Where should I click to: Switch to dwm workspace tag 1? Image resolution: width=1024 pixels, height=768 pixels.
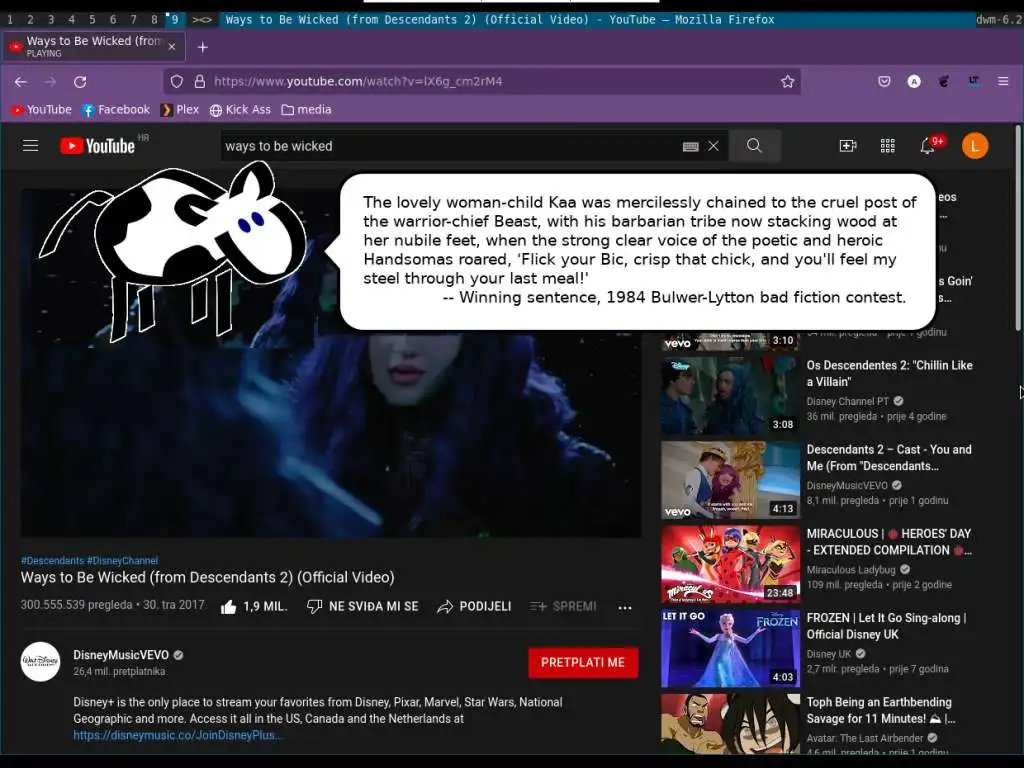10,20
